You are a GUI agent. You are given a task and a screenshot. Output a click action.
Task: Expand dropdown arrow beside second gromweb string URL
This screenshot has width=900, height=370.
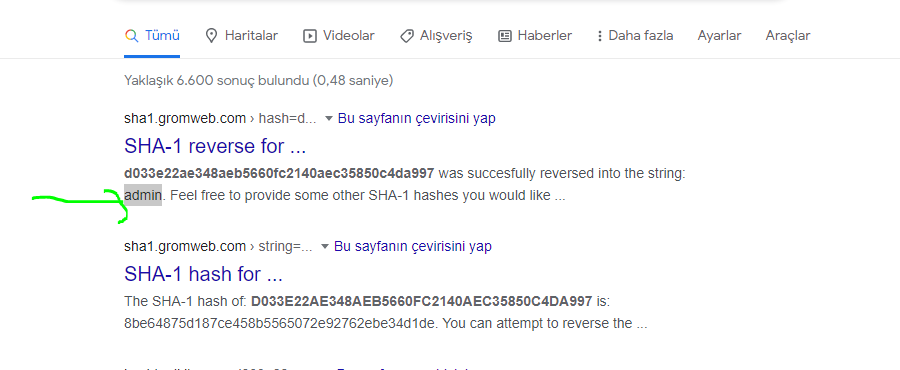pyautogui.click(x=325, y=247)
